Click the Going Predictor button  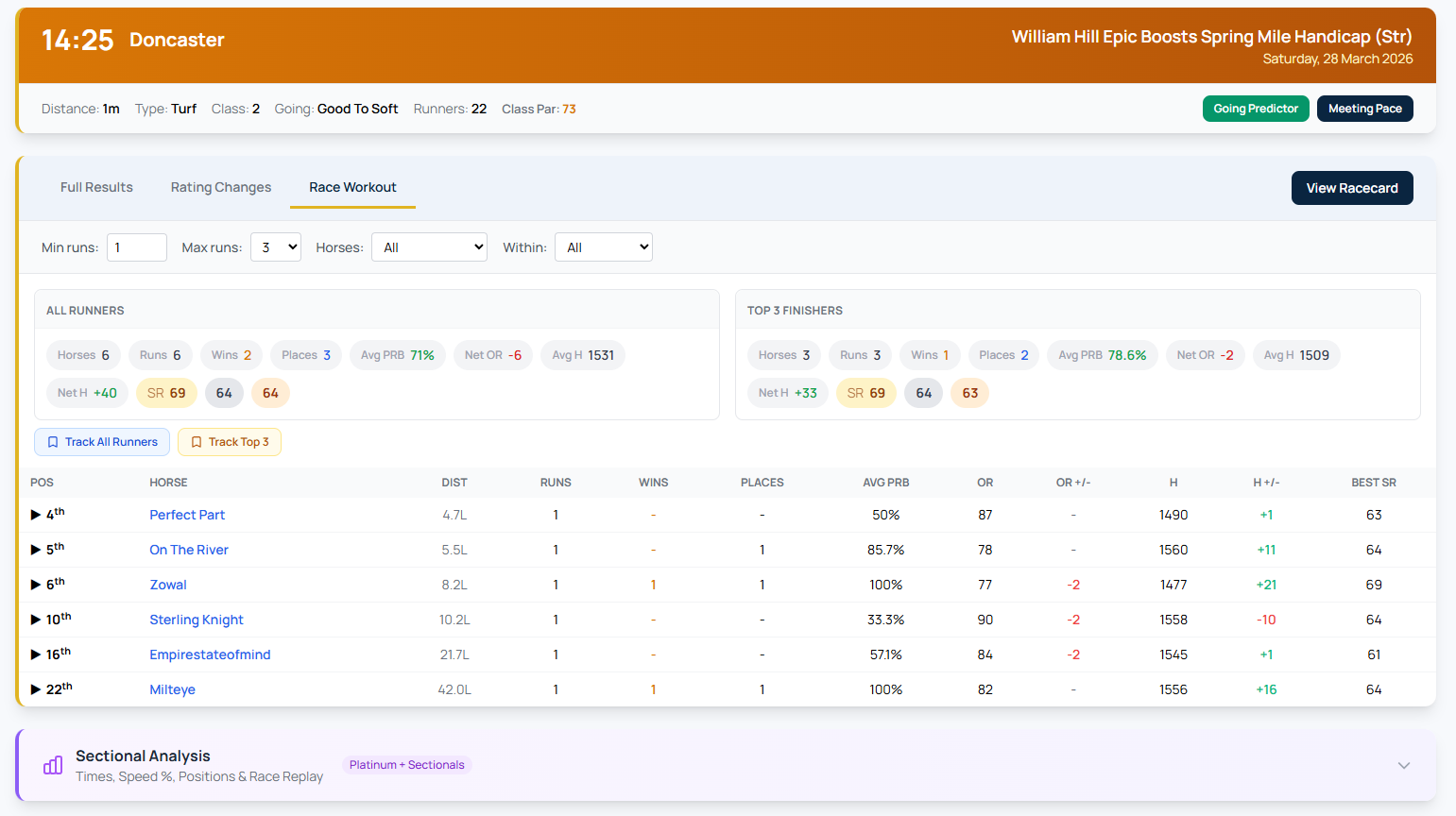(x=1256, y=109)
